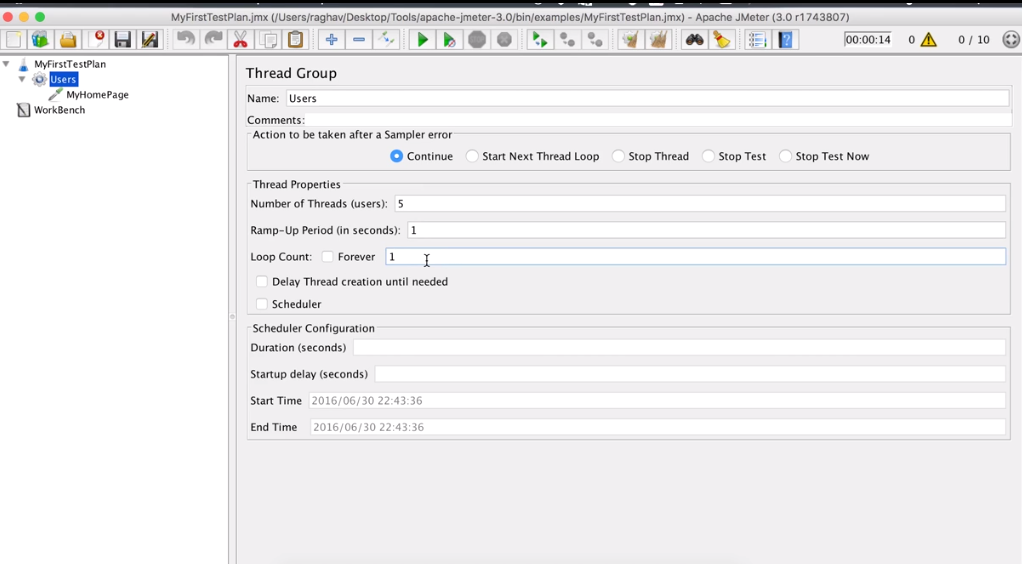Click the Copy icon

(268, 40)
